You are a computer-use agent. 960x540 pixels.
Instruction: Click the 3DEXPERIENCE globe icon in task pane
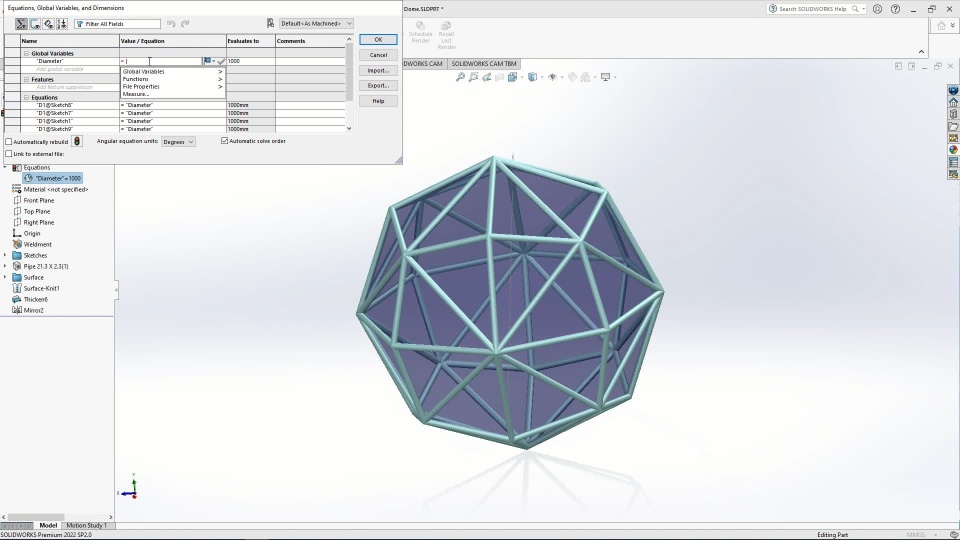pyautogui.click(x=953, y=90)
